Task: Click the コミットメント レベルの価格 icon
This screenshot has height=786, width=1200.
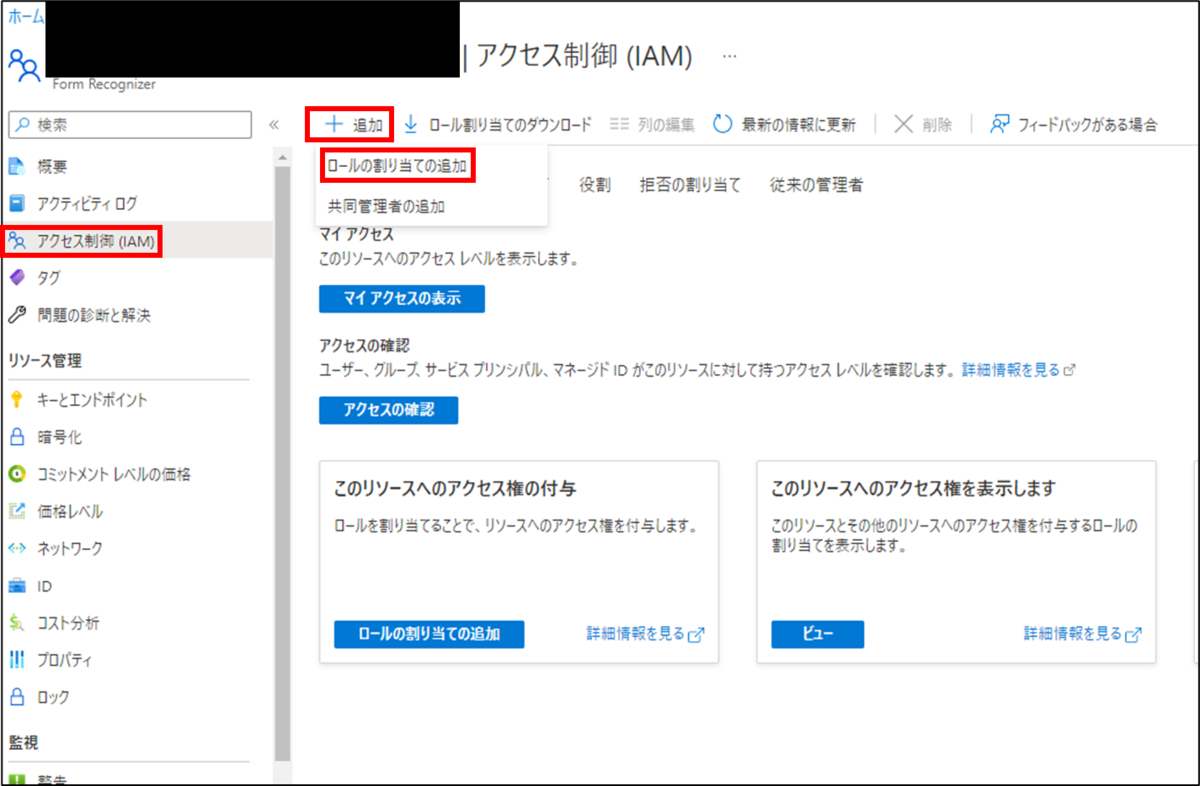Action: coord(17,474)
